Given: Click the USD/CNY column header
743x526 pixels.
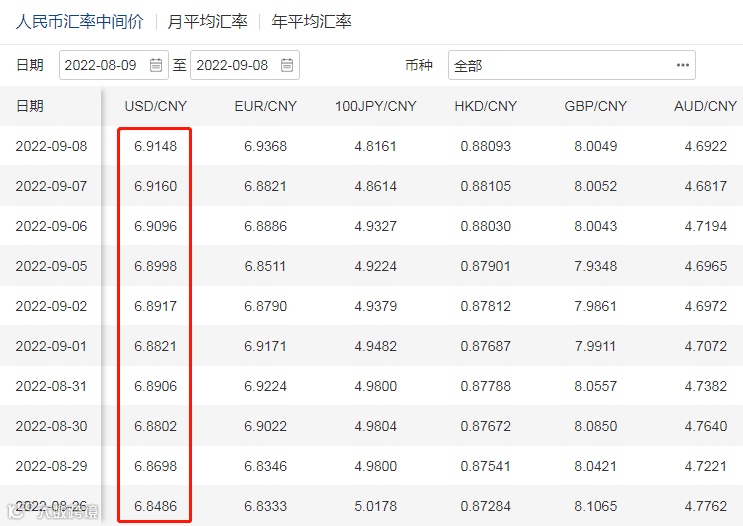Looking at the screenshot, I should [155, 106].
